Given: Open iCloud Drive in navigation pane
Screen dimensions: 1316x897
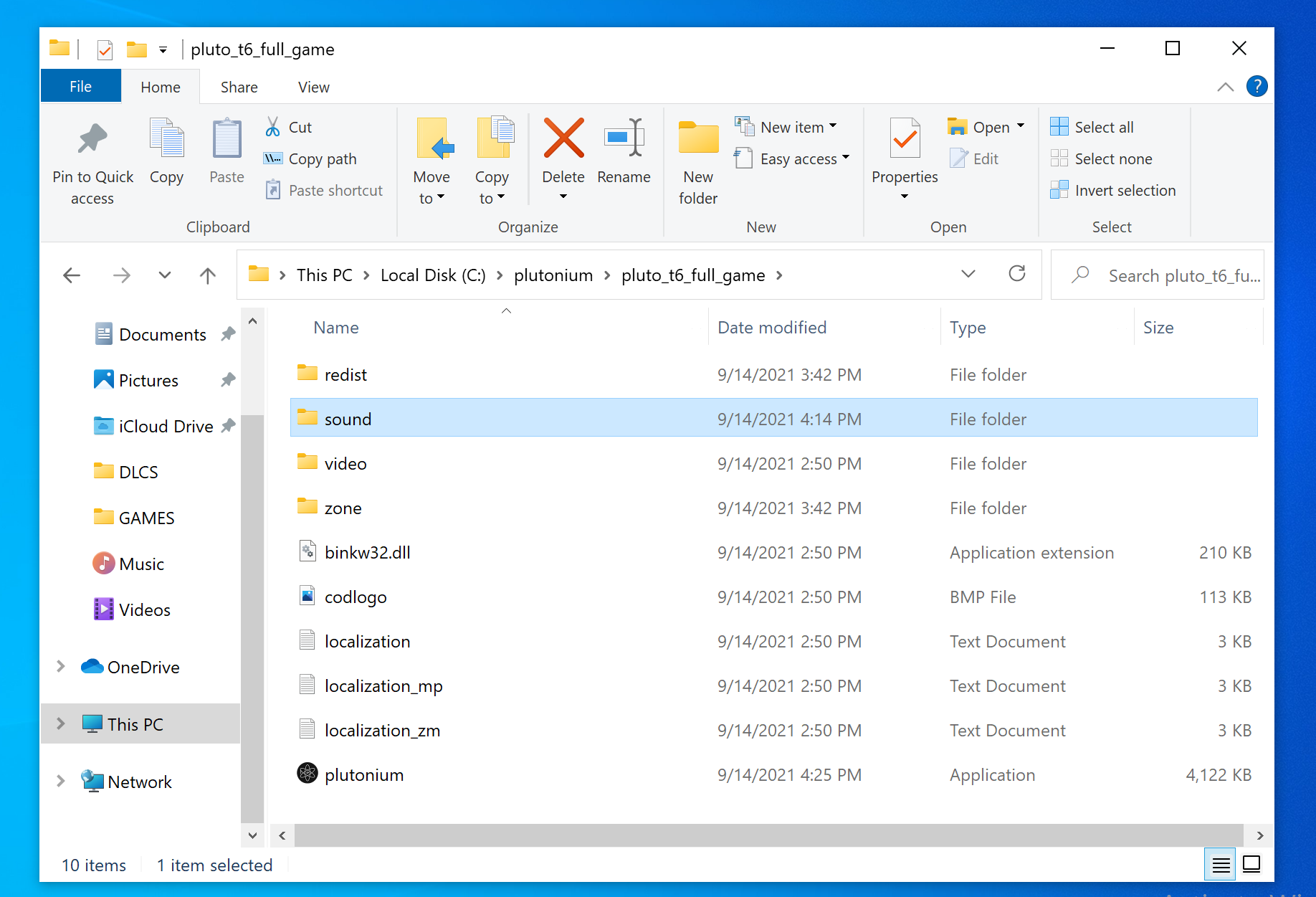Looking at the screenshot, I should [x=166, y=426].
